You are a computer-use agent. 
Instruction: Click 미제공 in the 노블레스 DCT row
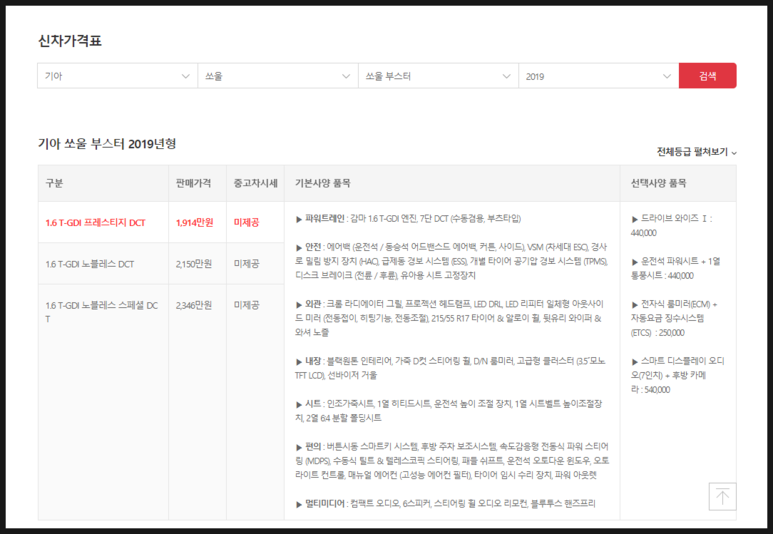tap(246, 264)
